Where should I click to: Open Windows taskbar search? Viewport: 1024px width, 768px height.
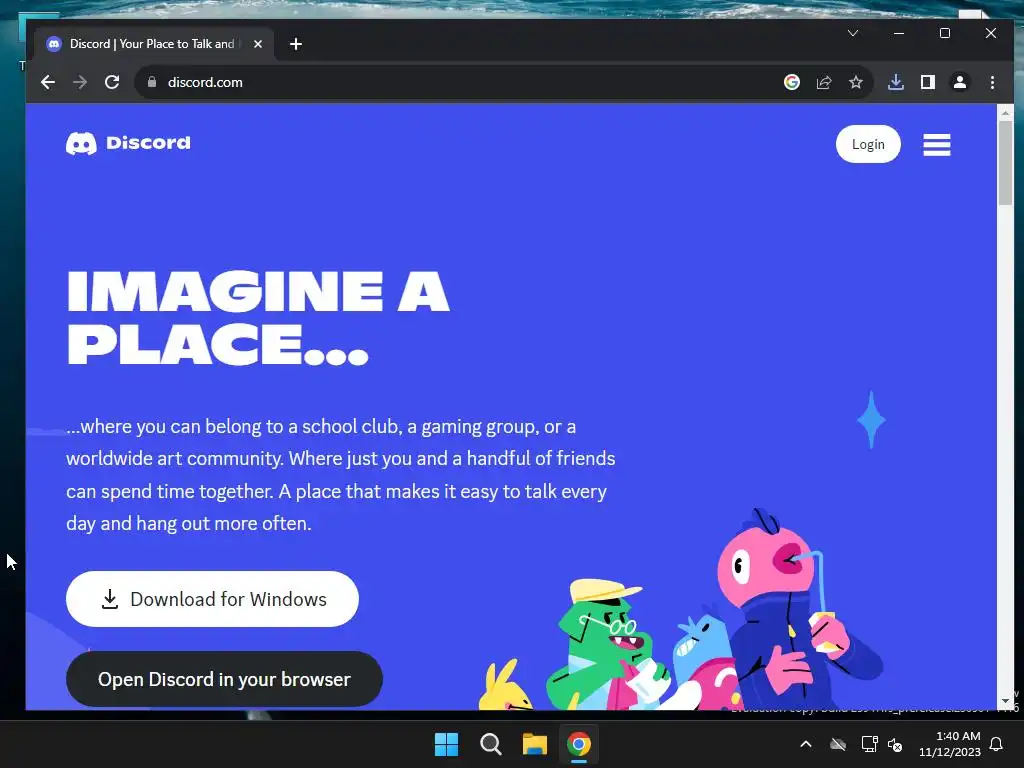coord(490,744)
